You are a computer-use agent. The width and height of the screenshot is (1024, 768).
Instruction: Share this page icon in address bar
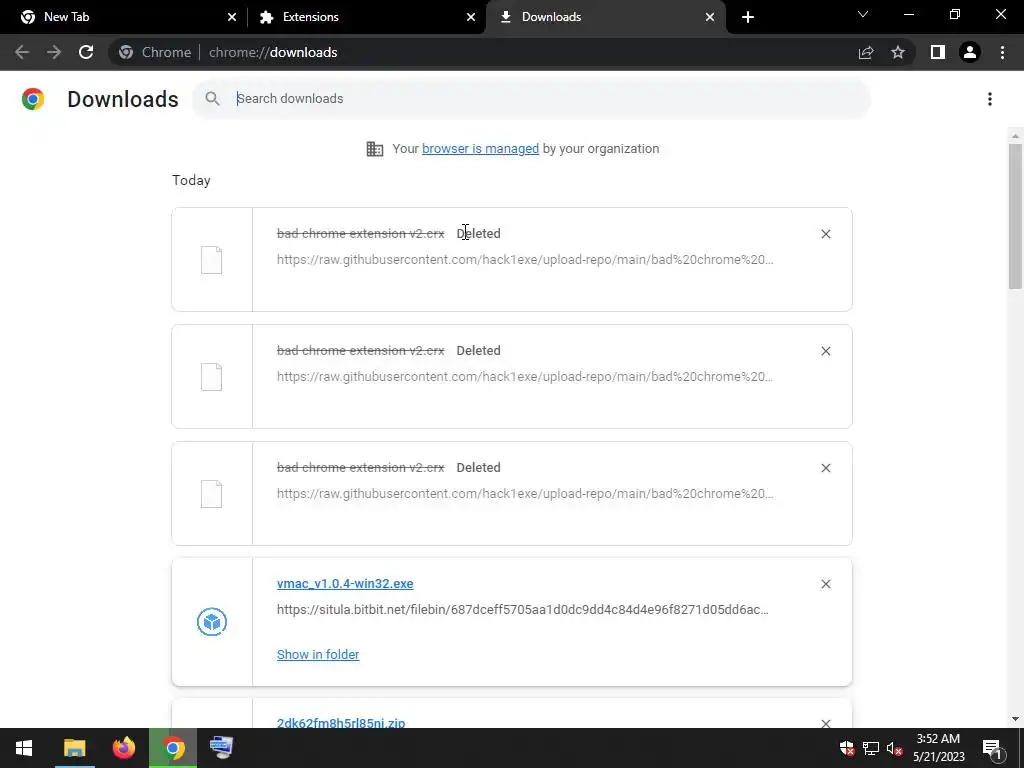point(866,52)
